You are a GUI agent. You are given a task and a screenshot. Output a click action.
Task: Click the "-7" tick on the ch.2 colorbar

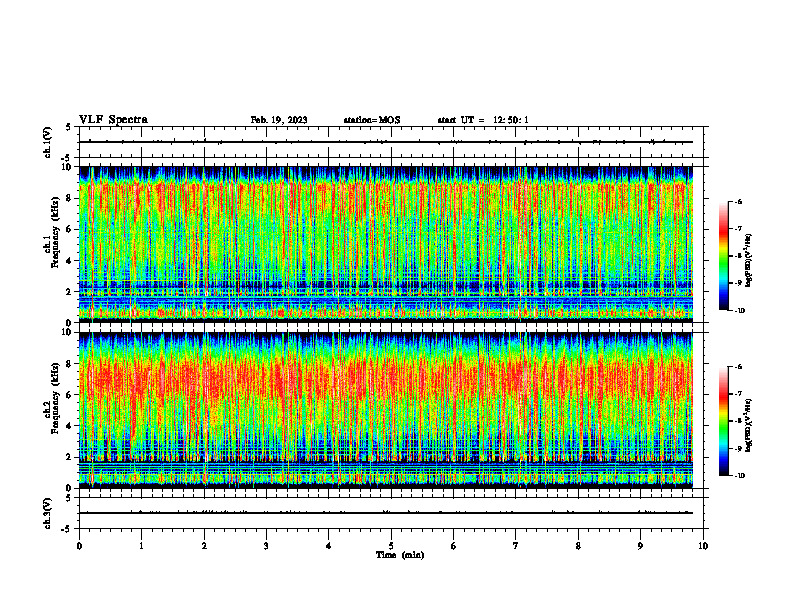(738, 394)
